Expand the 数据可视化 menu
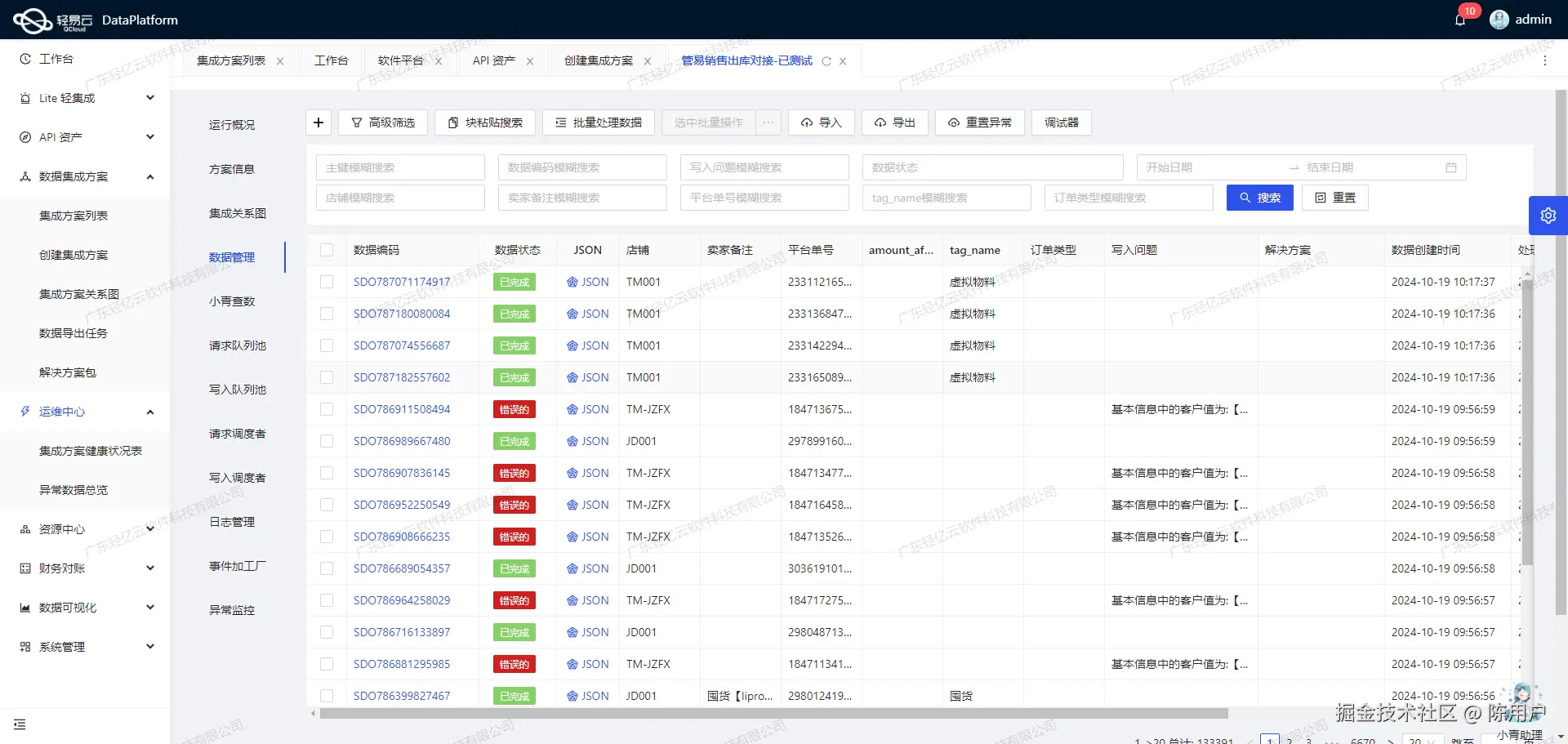 point(85,608)
